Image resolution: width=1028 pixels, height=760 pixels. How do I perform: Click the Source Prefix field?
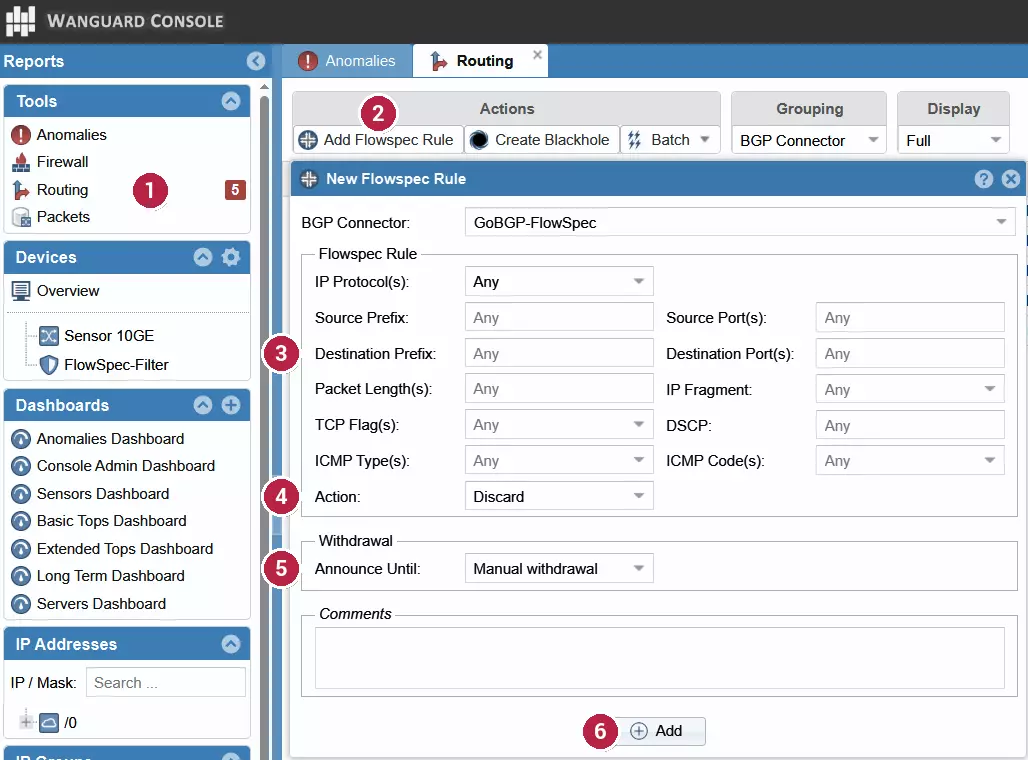coord(559,317)
